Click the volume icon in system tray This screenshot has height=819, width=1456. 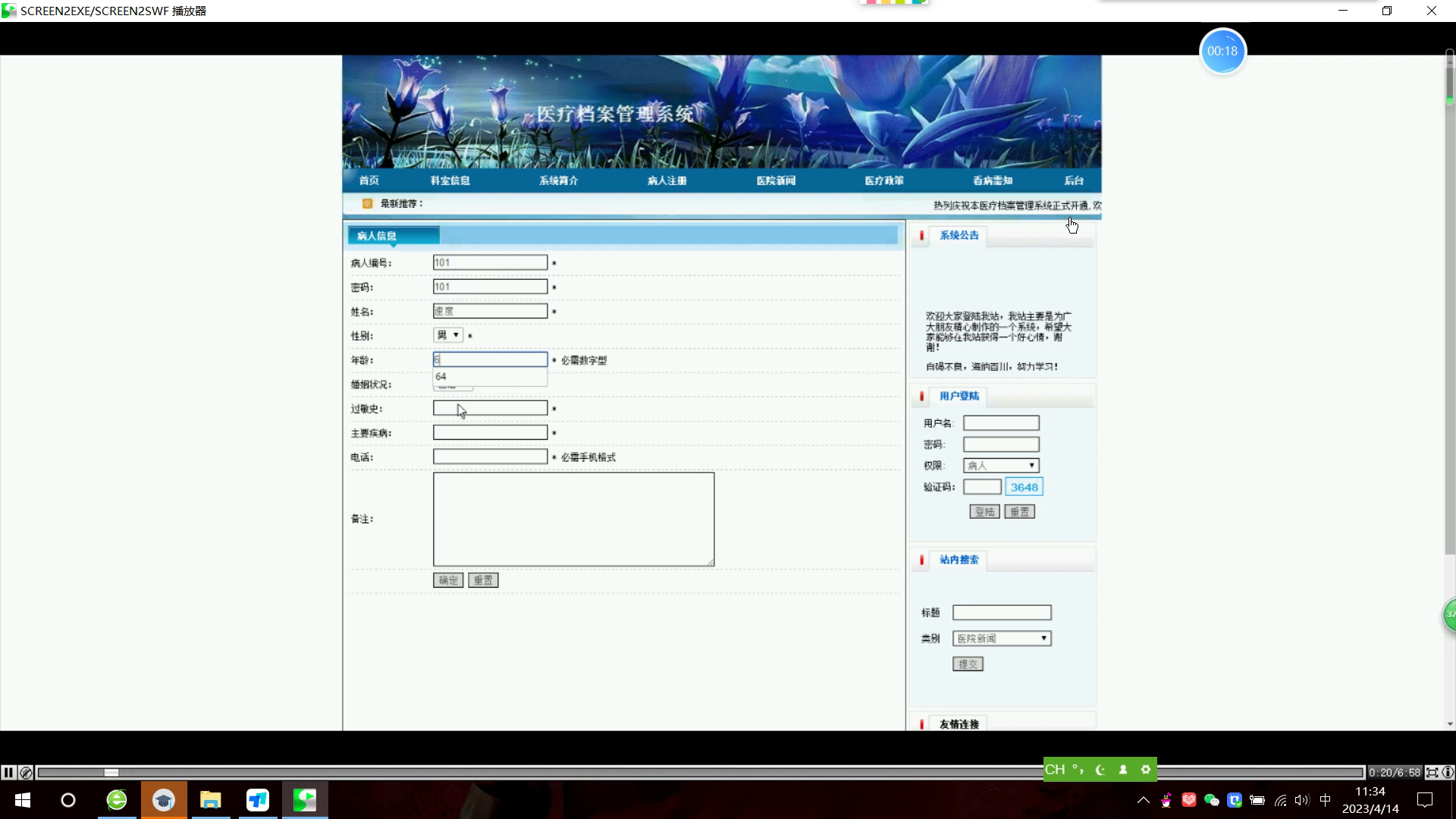pos(1302,800)
